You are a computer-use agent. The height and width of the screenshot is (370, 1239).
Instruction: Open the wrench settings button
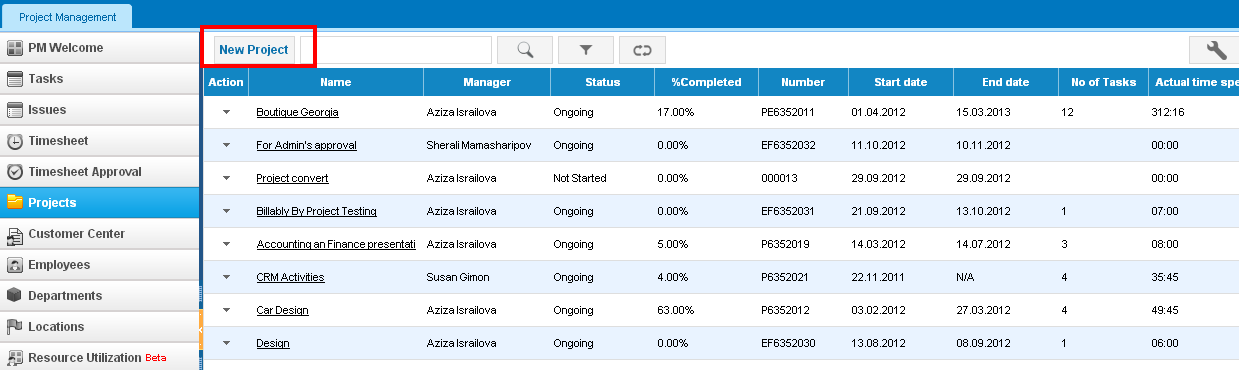pyautogui.click(x=1216, y=50)
